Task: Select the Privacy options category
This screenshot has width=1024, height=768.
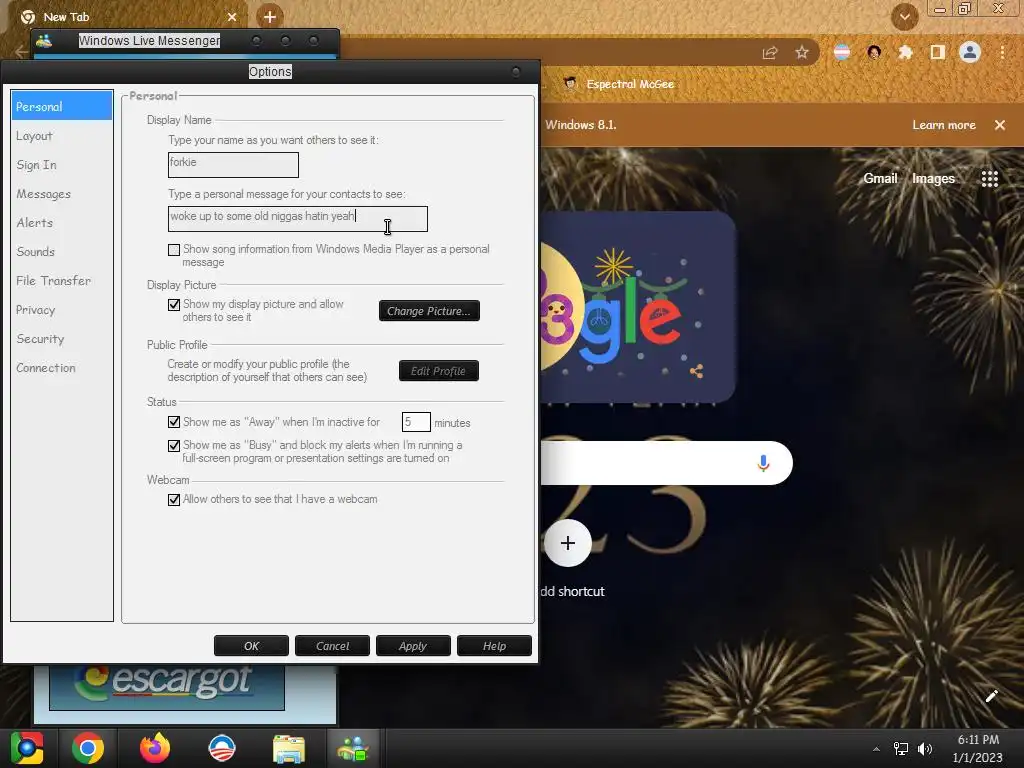Action: coord(35,310)
